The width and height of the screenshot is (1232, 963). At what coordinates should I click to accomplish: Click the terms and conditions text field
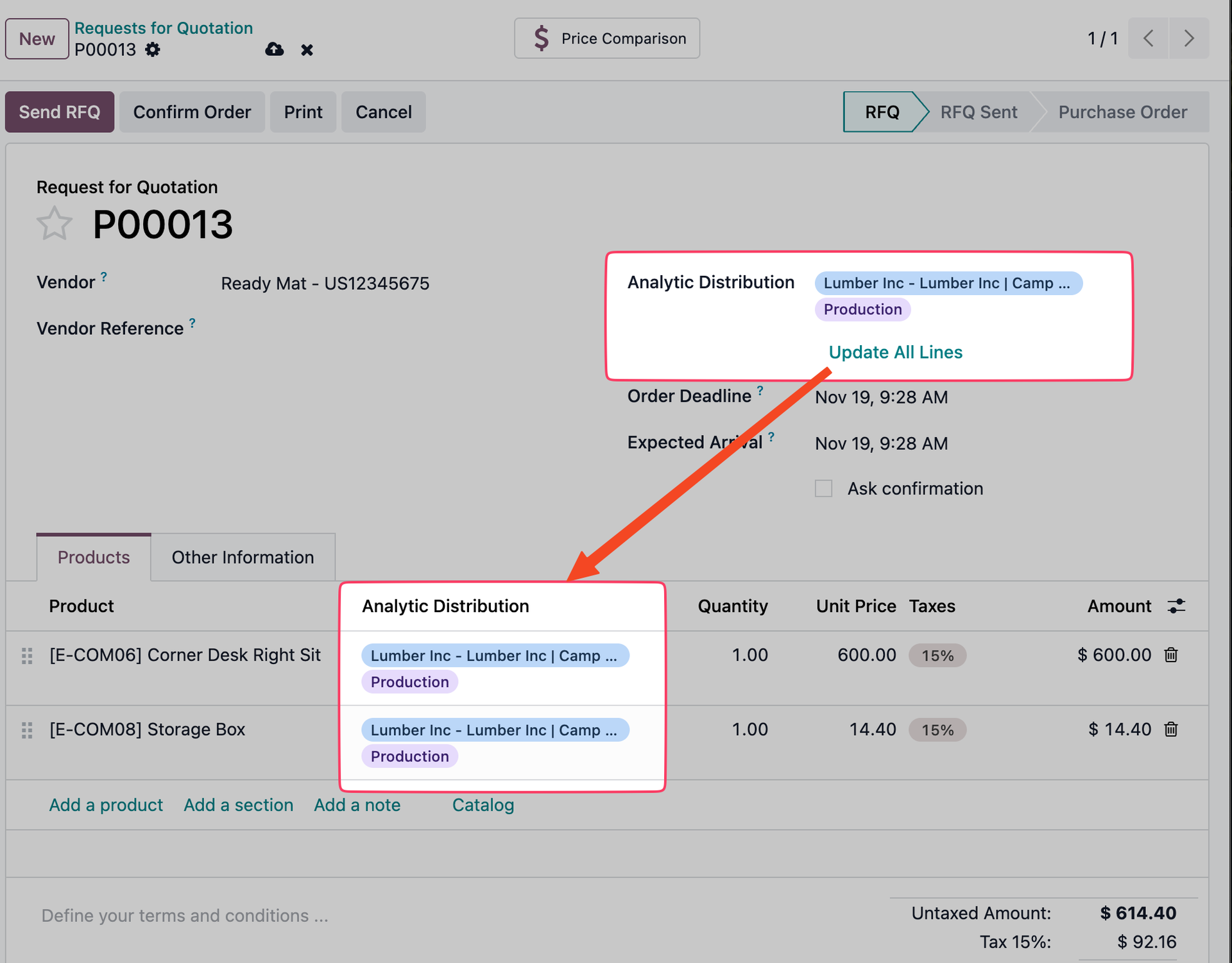click(x=184, y=916)
